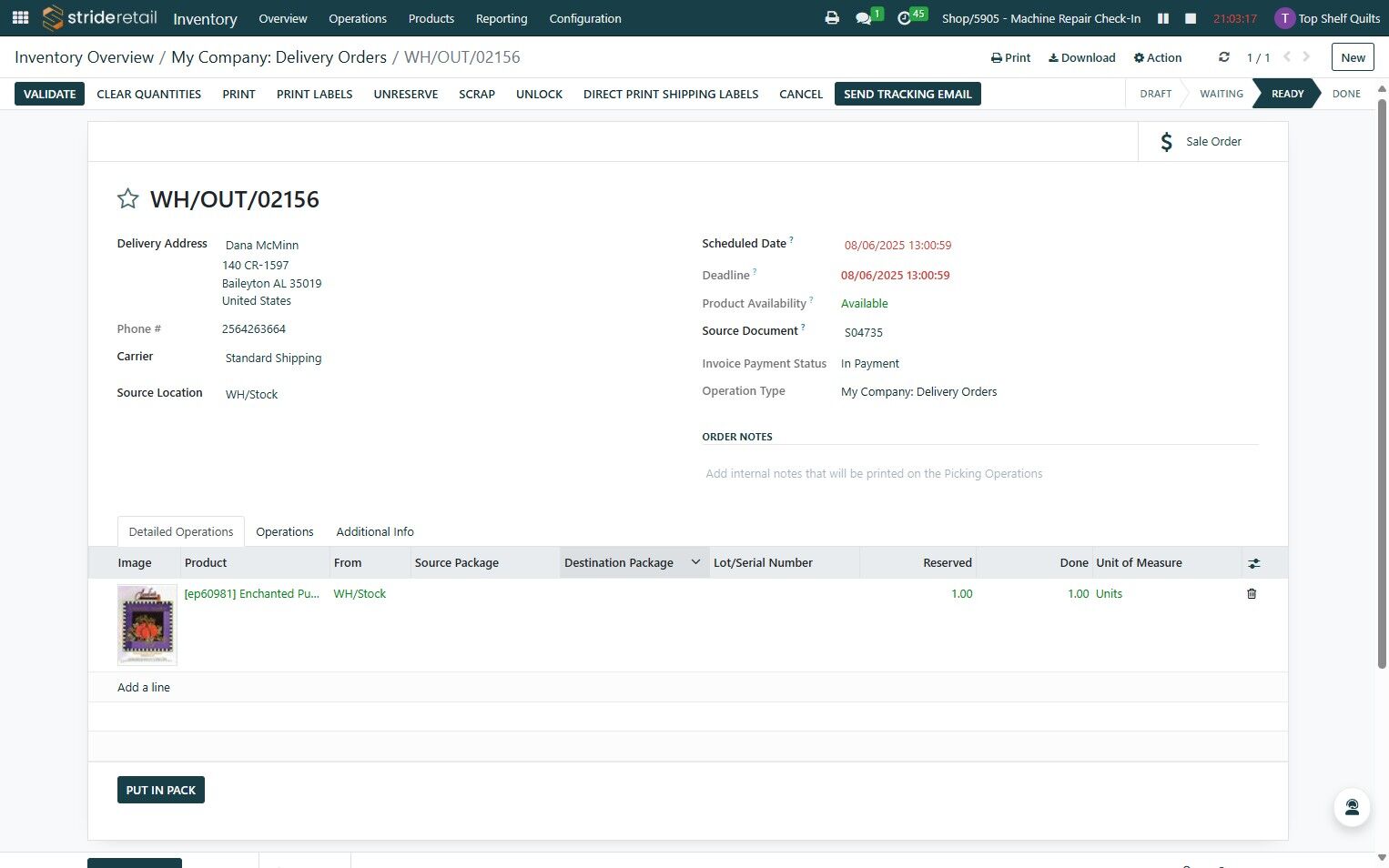Viewport: 1389px width, 868px height.
Task: Open the Action gear dropdown
Action: coord(1158,57)
